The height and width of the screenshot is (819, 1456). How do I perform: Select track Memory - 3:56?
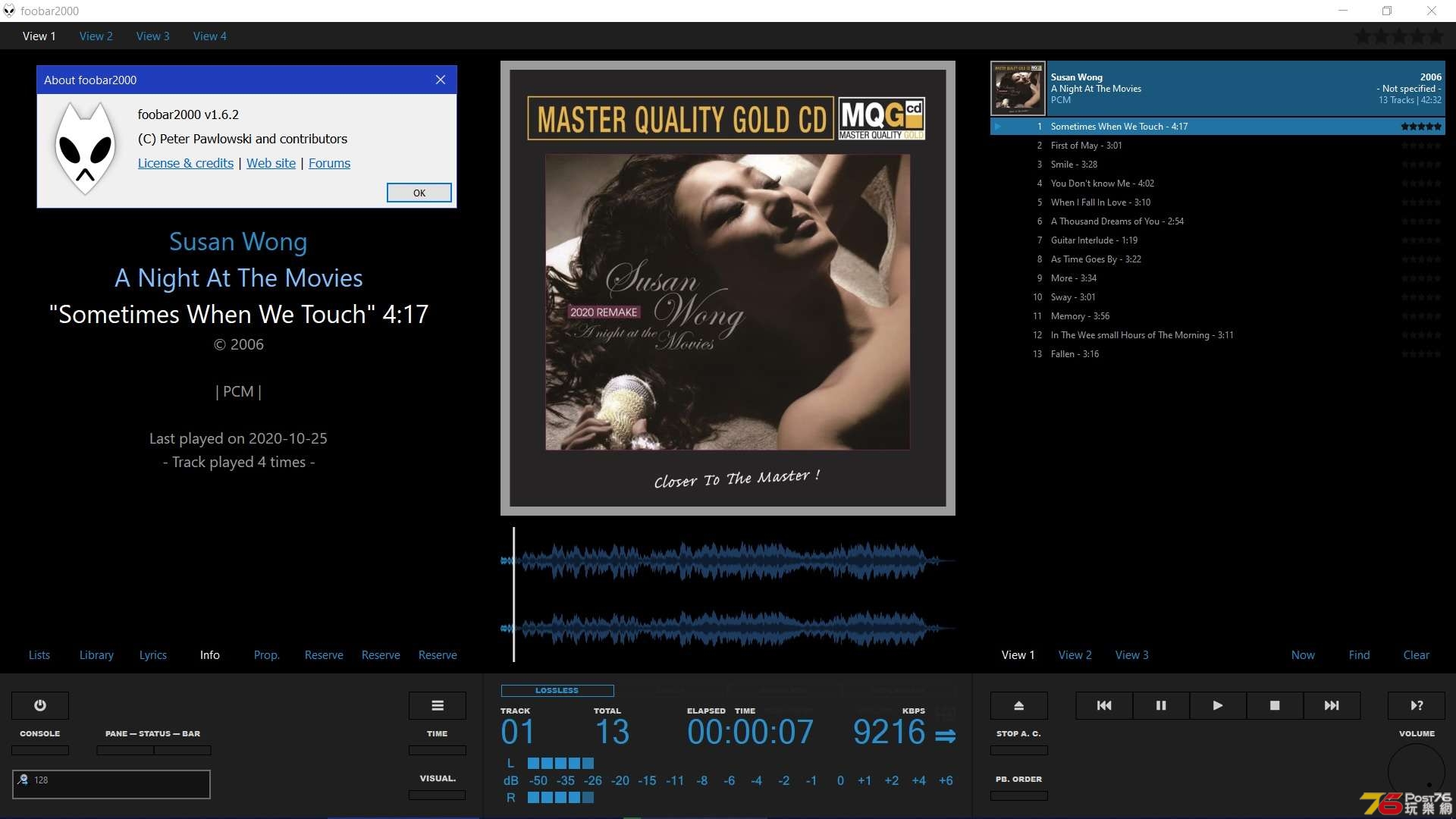point(1218,316)
